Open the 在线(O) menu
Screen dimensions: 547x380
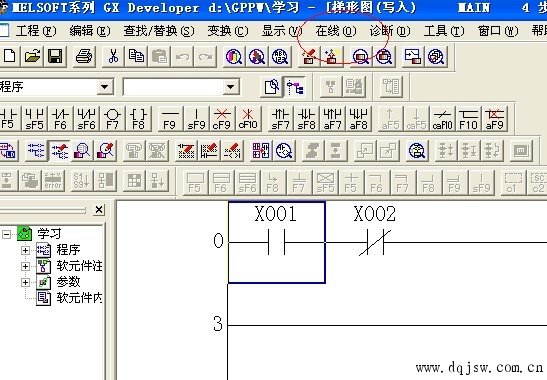point(336,31)
